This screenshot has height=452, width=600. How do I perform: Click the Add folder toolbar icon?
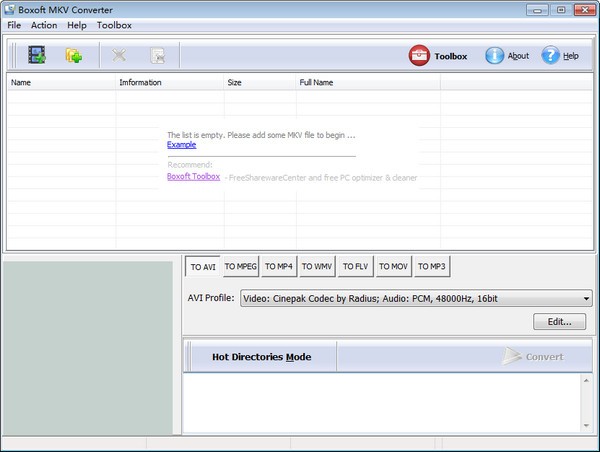pyautogui.click(x=74, y=55)
